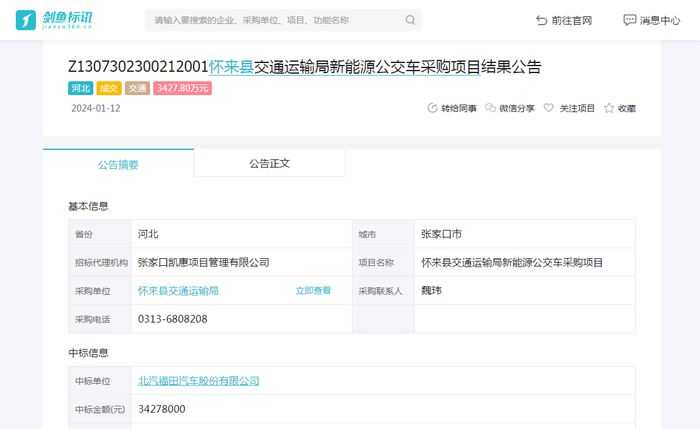Click the 中标金额(元) label cell
This screenshot has height=429, width=700.
point(100,409)
